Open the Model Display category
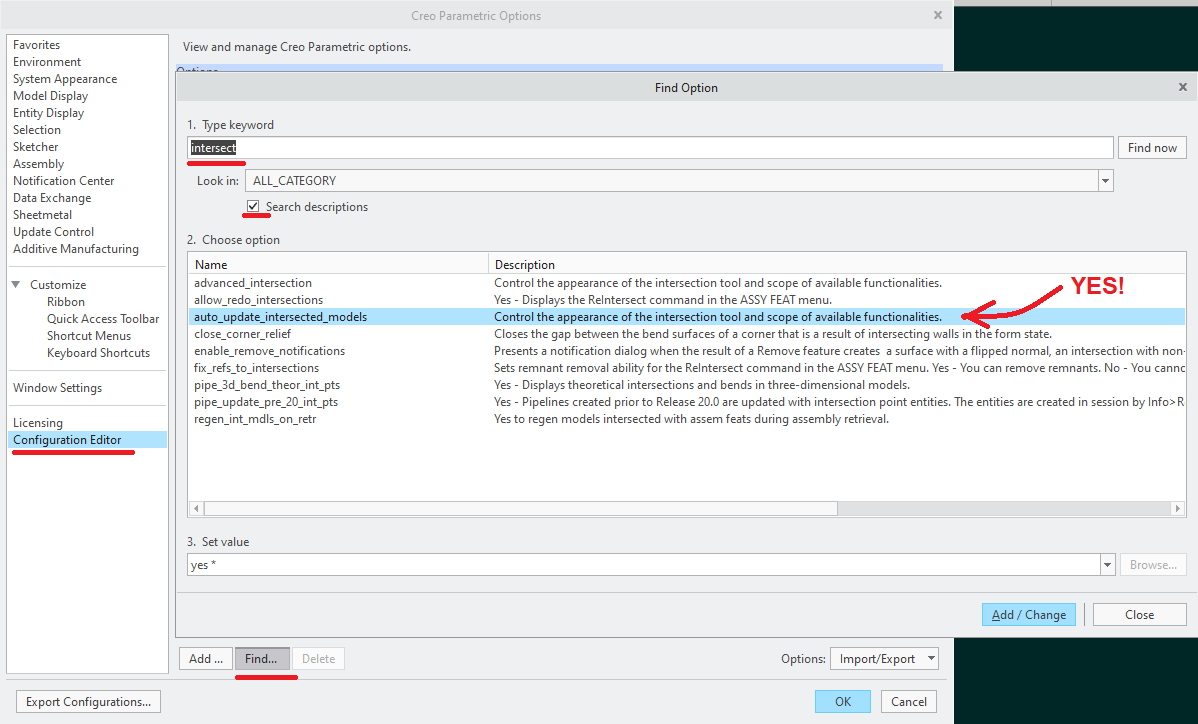 click(50, 95)
